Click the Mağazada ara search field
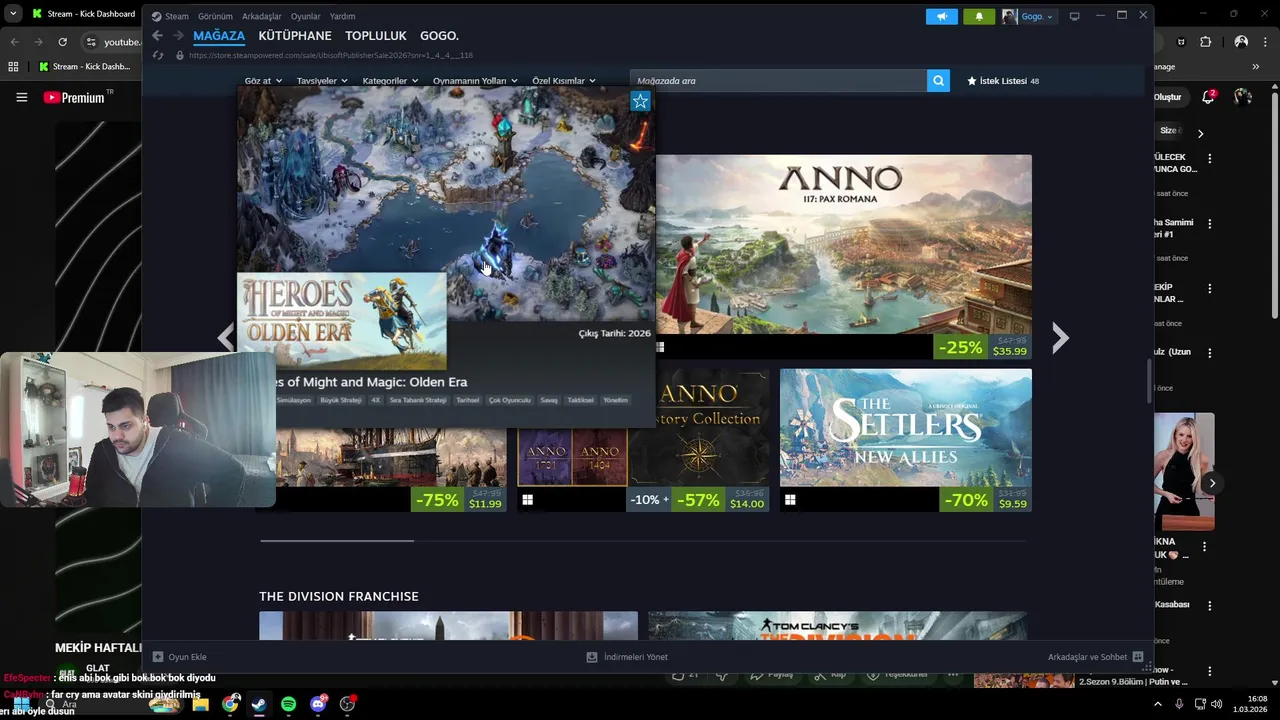 tap(778, 81)
